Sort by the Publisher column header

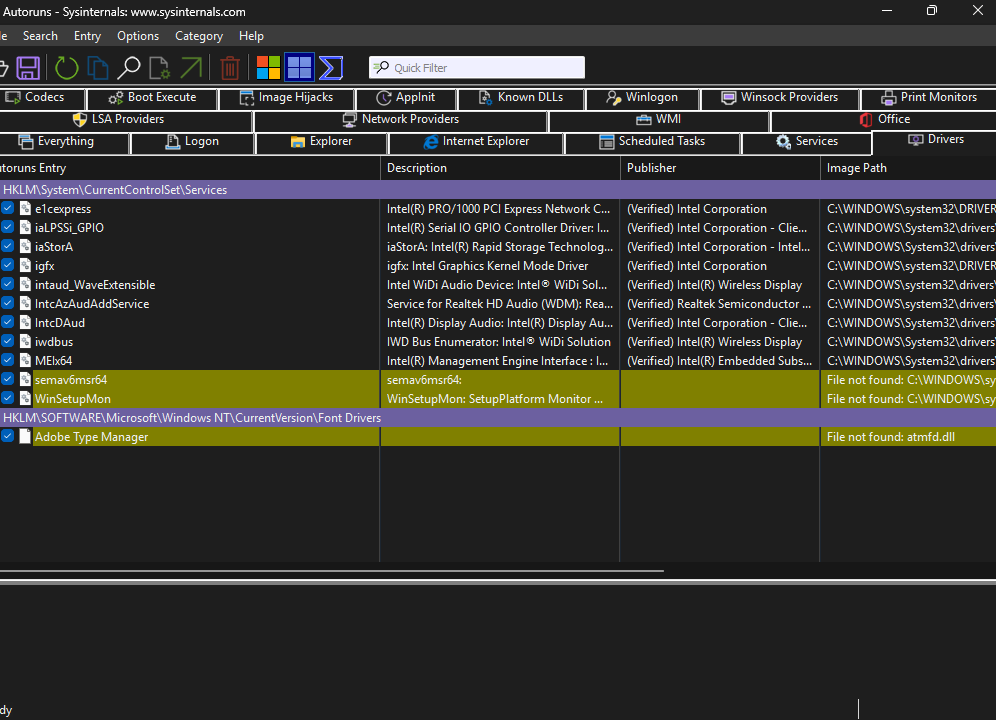[720, 168]
